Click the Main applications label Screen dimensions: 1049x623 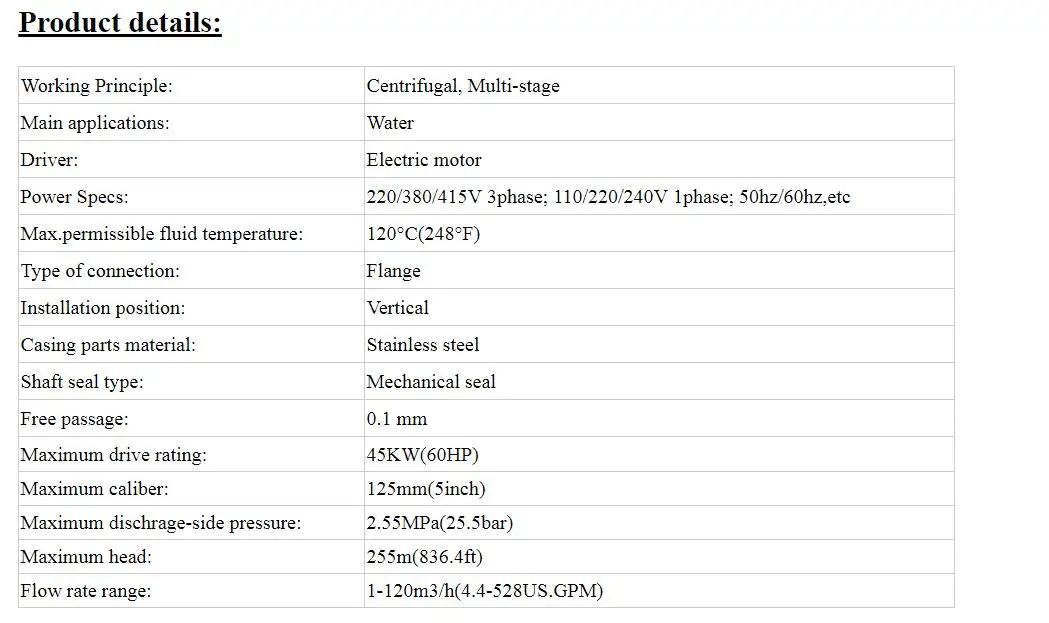[x=95, y=123]
